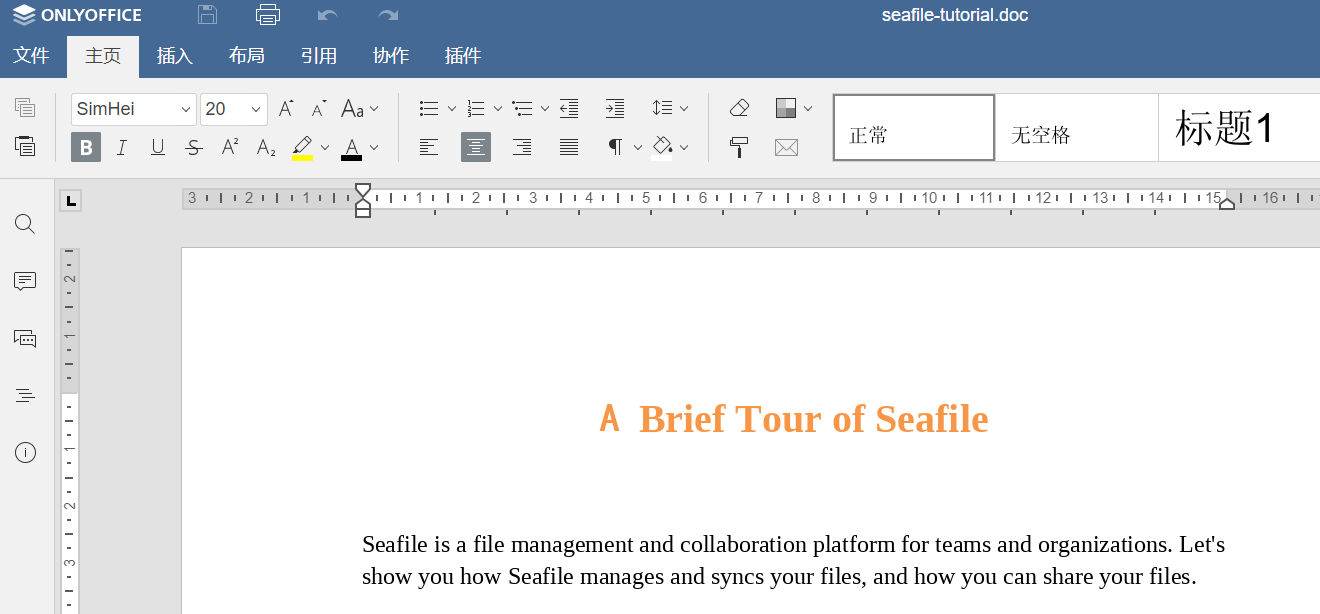Toggle nonprinting characters pilcrow button

coord(616,148)
